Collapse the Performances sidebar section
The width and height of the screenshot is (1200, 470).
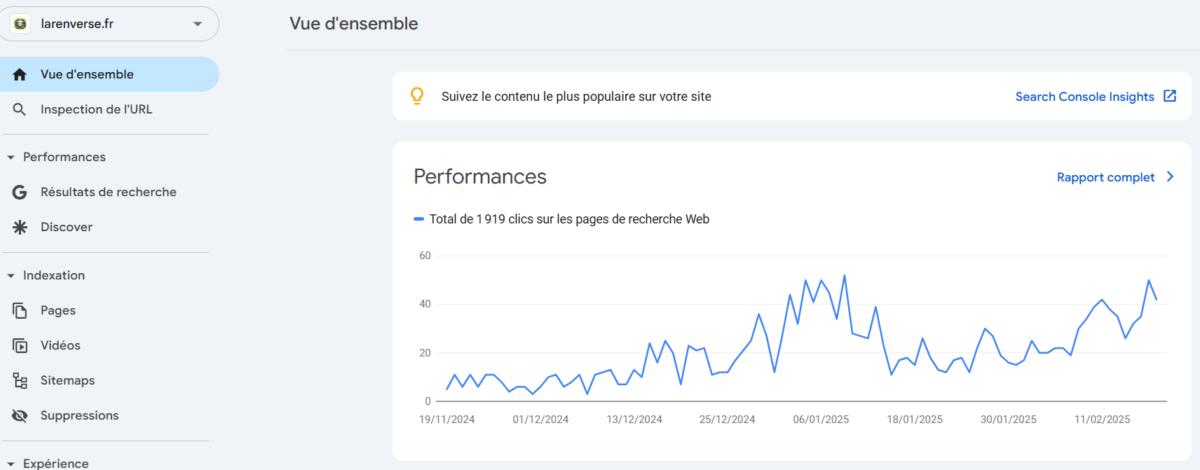(x=10, y=157)
